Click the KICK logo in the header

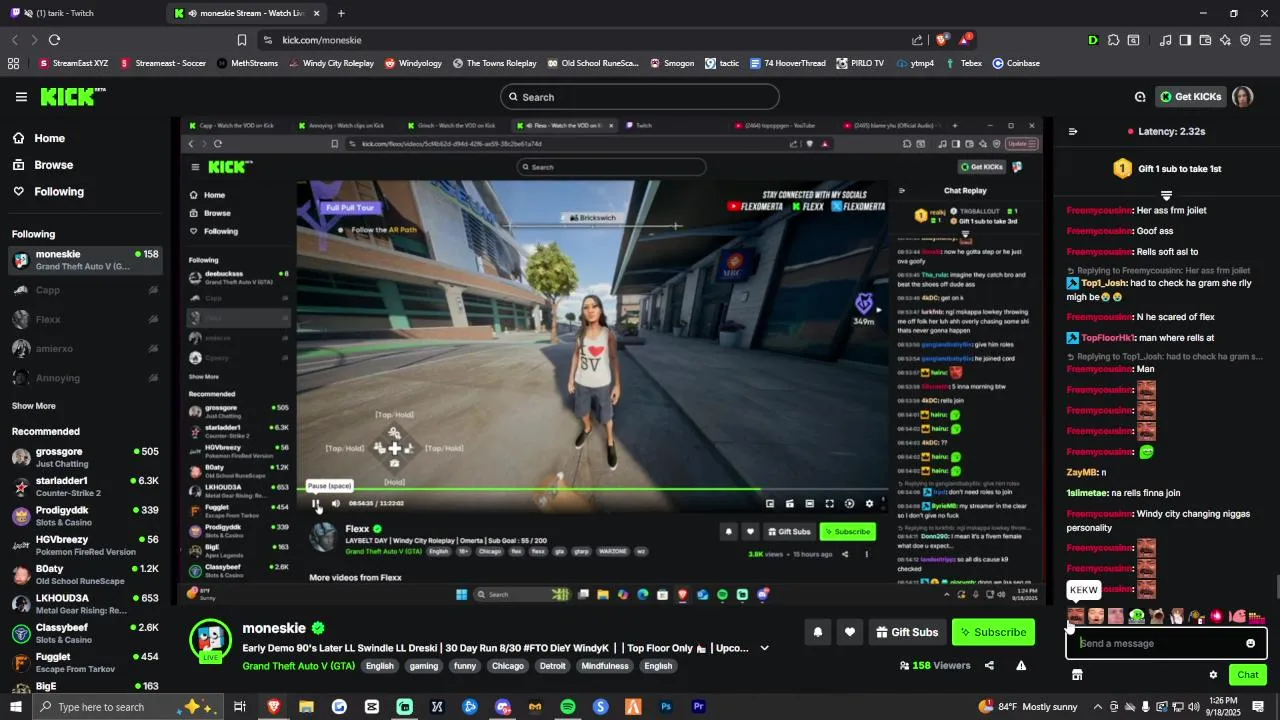click(x=72, y=97)
